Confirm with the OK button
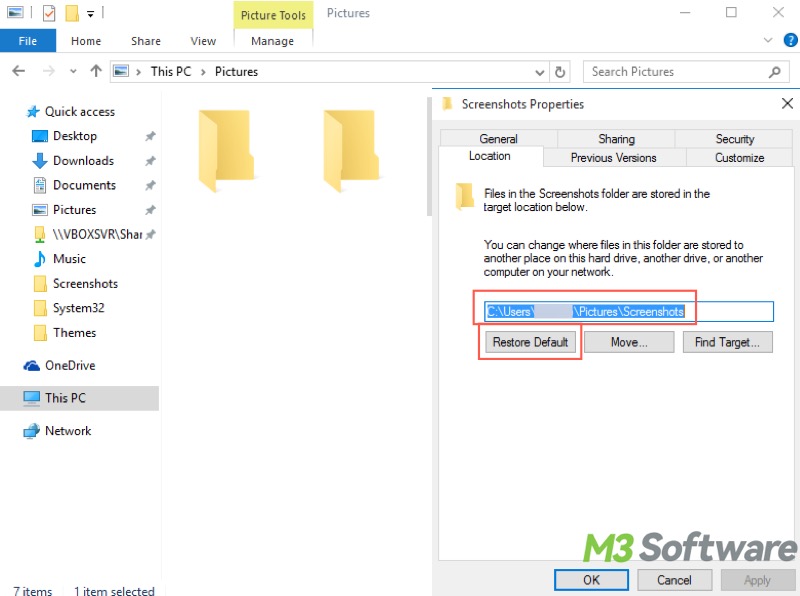 click(591, 580)
